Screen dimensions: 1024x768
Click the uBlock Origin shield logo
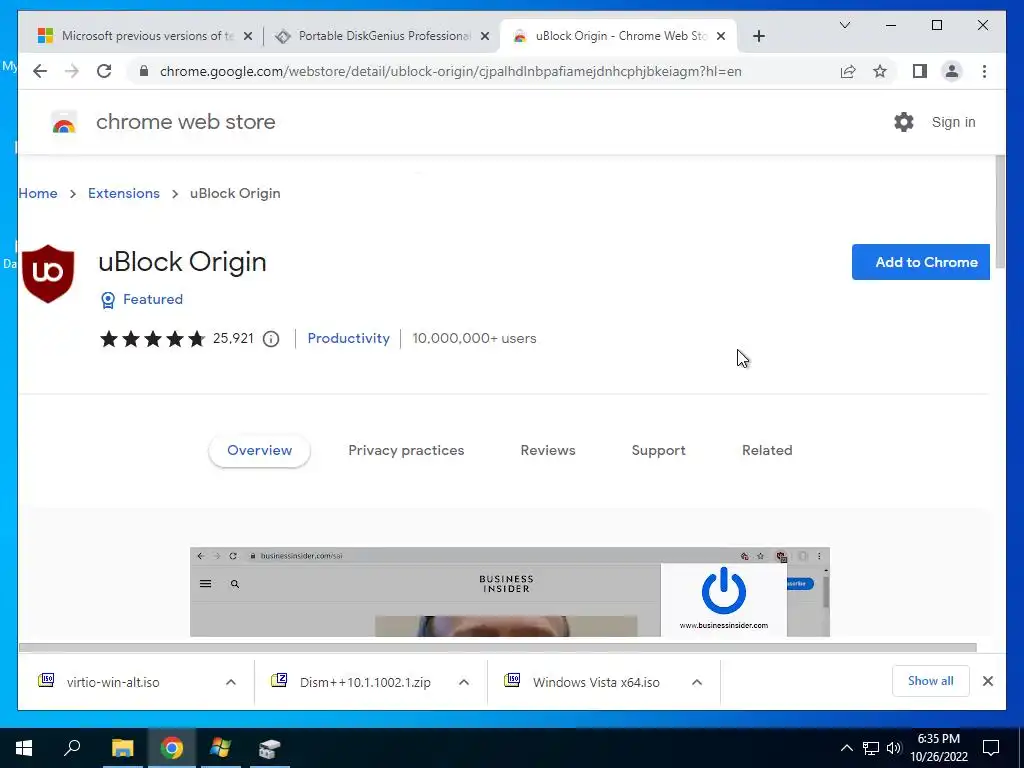[48, 274]
